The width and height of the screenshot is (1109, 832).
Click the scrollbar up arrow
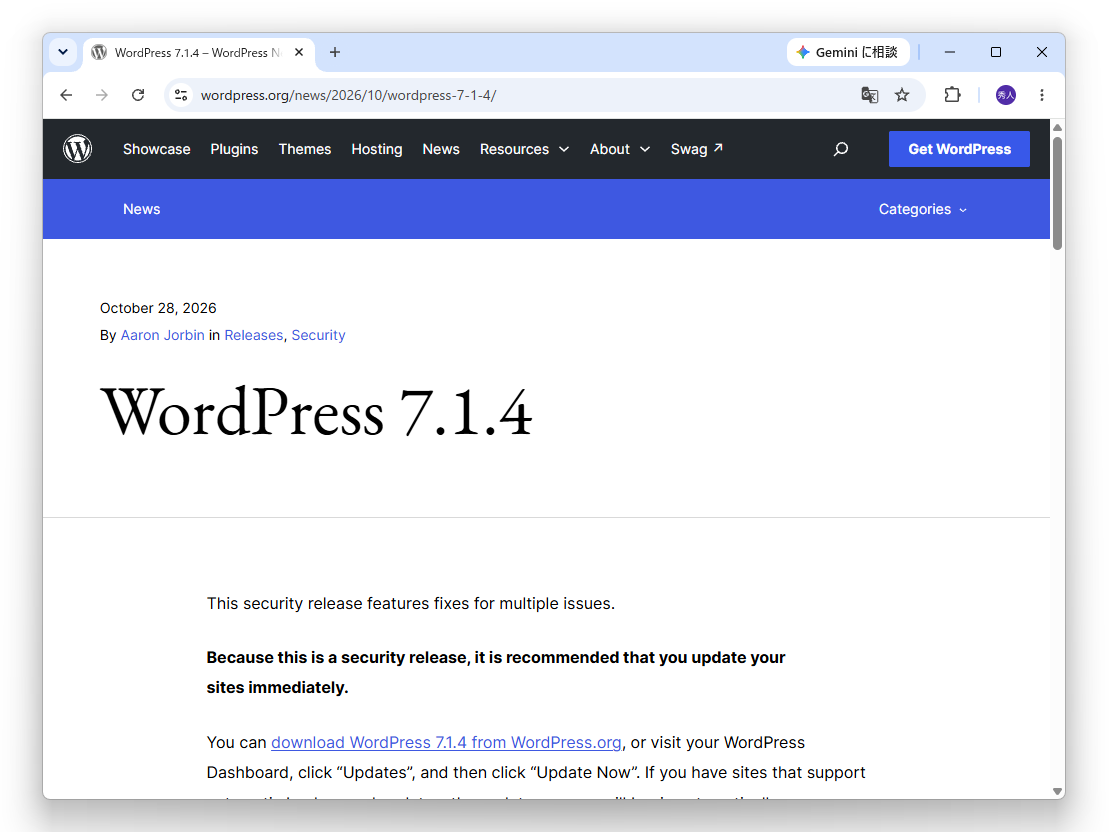coord(1057,127)
